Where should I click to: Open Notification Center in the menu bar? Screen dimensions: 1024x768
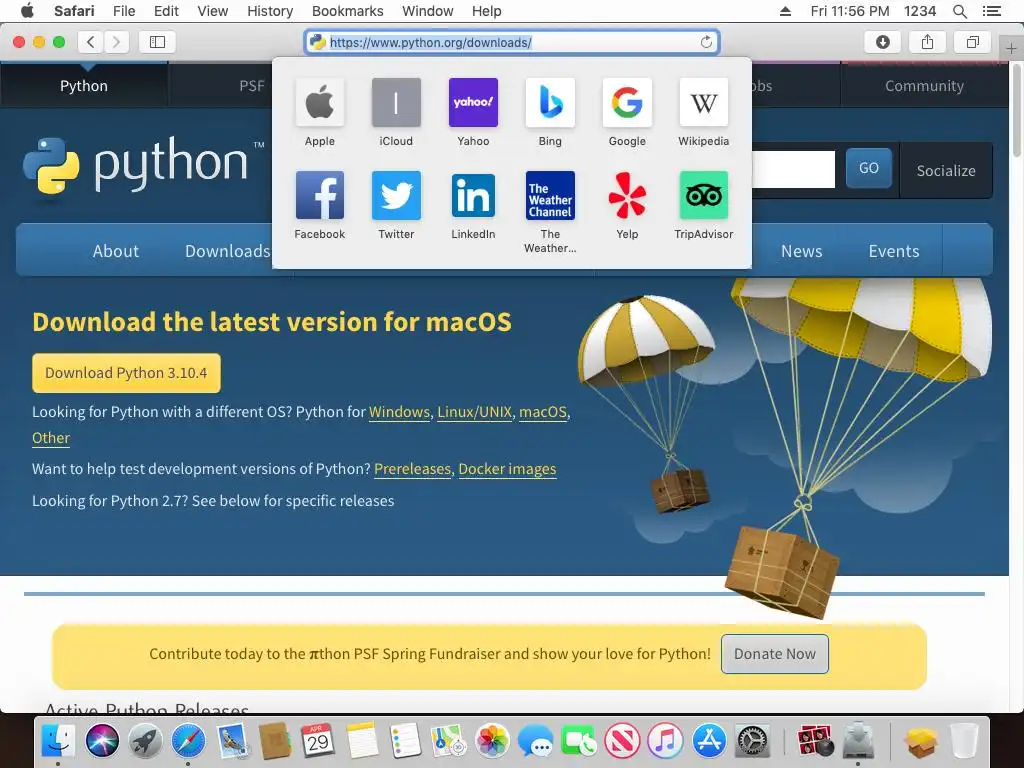tap(991, 11)
